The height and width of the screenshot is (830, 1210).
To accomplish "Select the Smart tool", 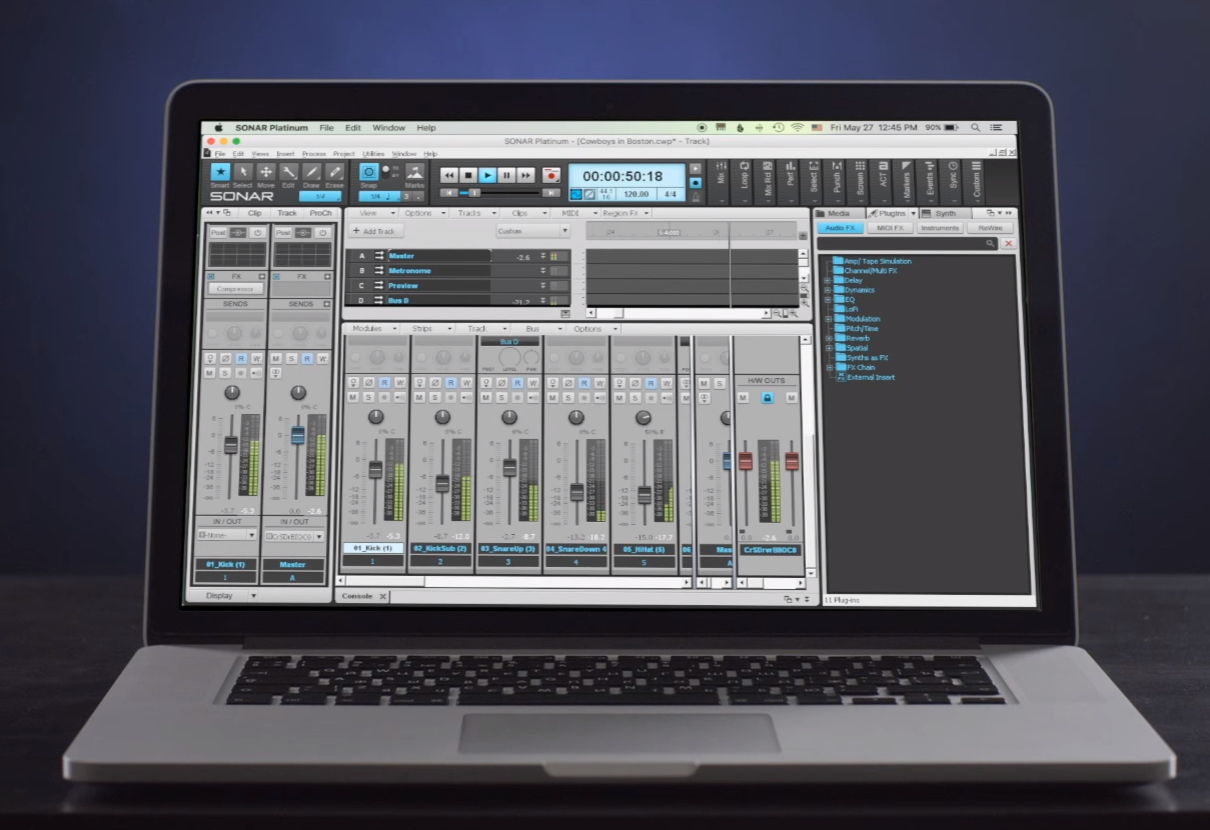I will 219,172.
